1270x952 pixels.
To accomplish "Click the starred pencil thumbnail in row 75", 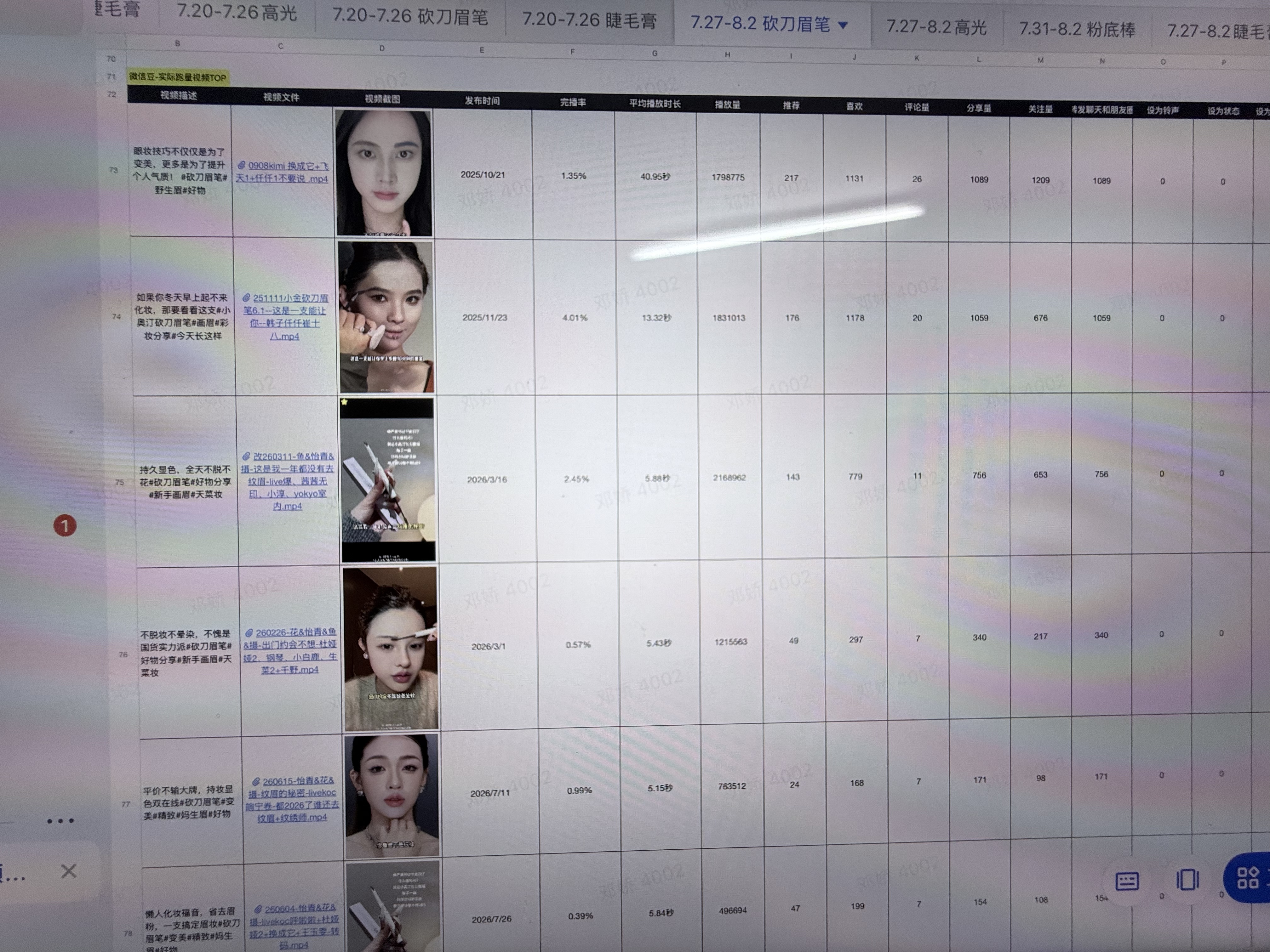I will coord(388,480).
